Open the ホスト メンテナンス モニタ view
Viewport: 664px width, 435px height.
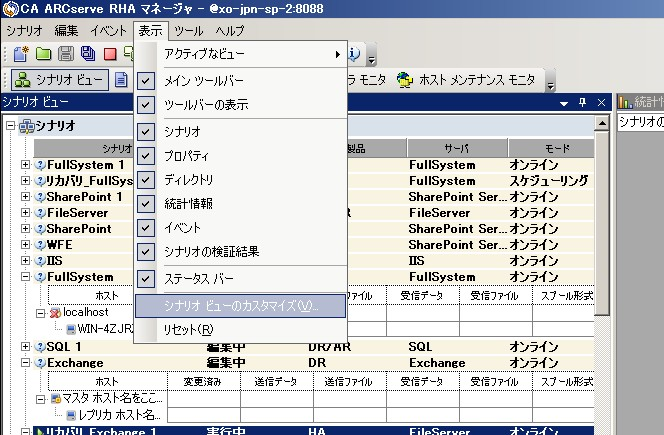tap(466, 80)
